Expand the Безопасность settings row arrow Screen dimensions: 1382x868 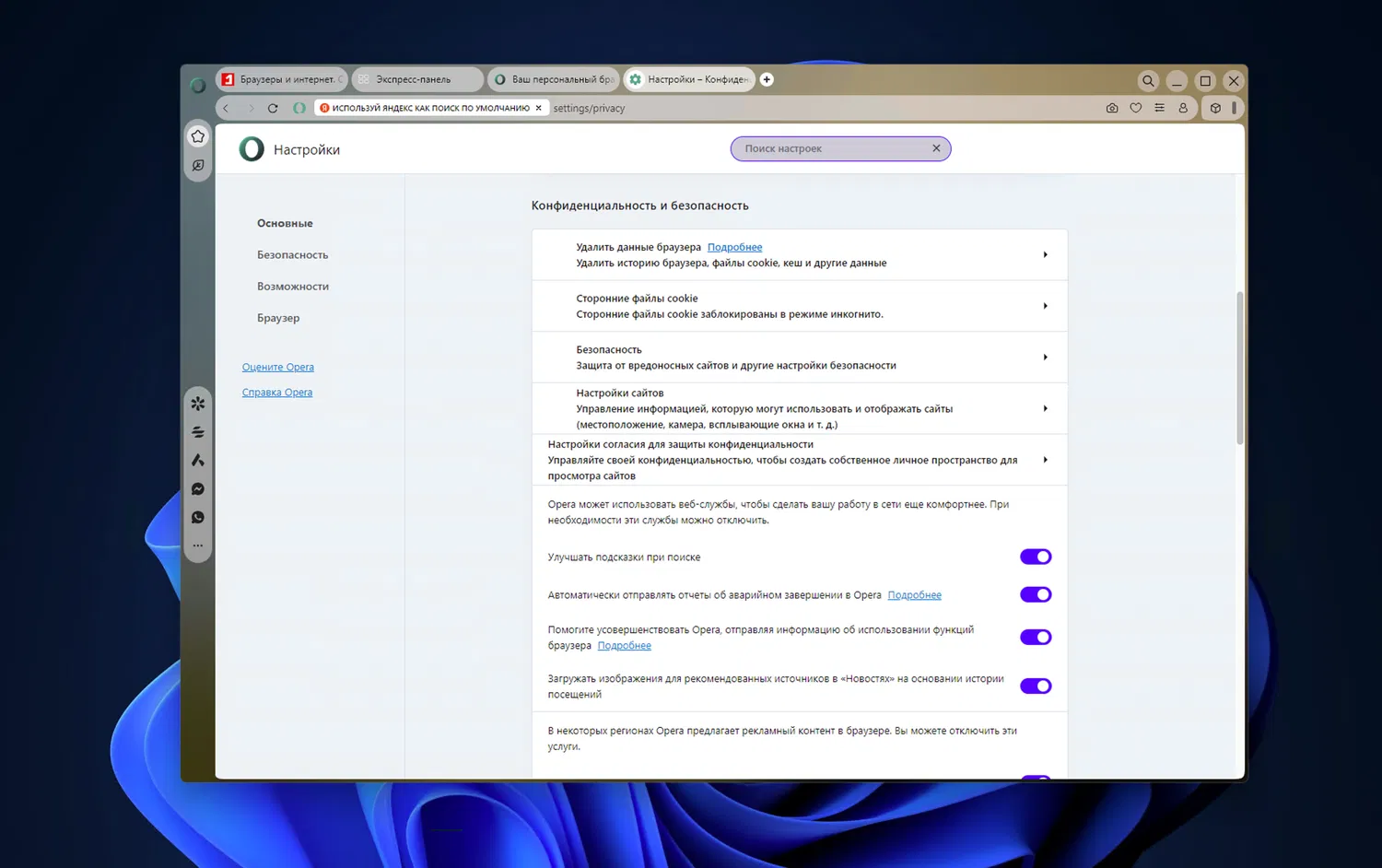[1045, 358]
